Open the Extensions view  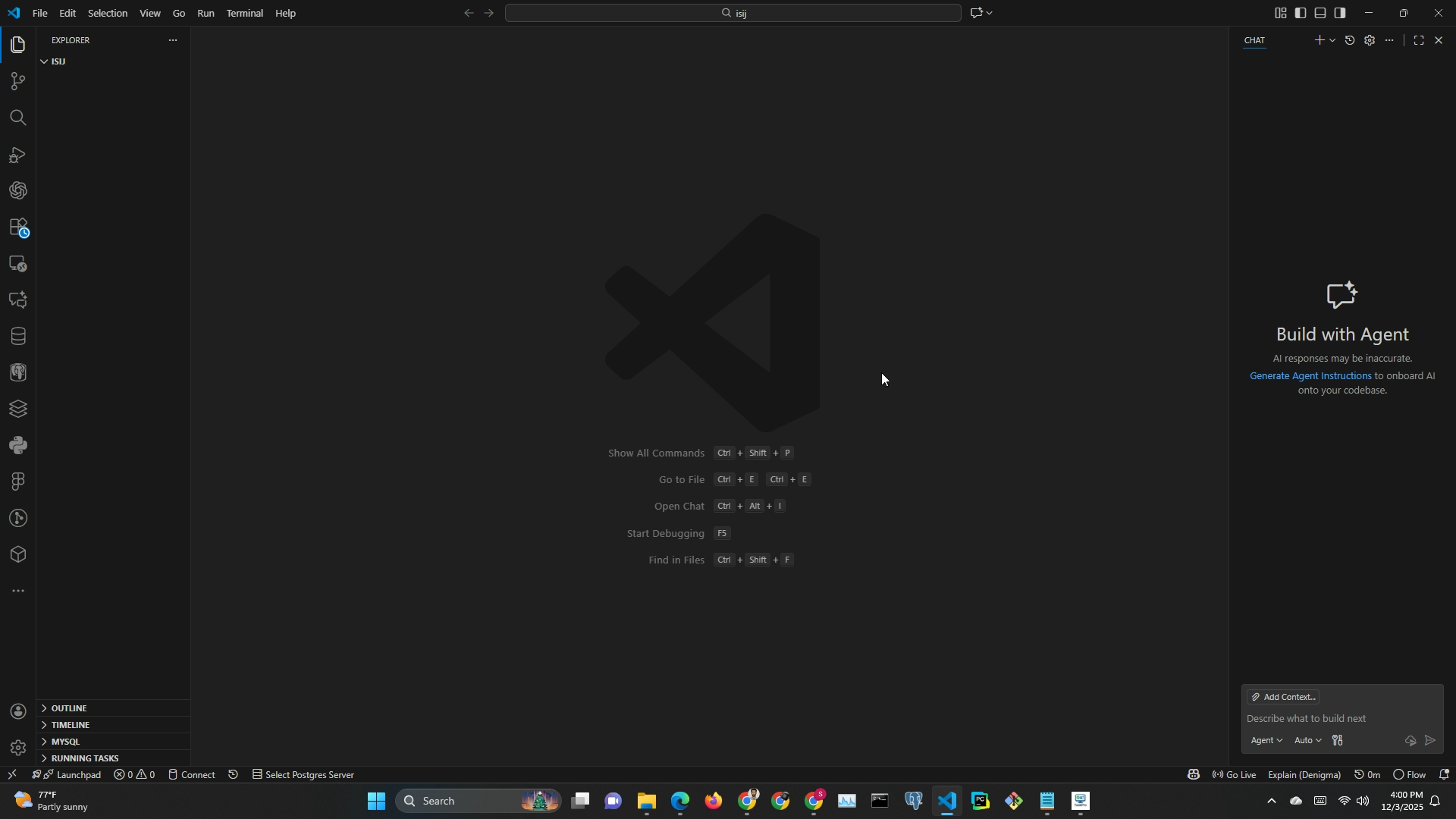click(17, 227)
